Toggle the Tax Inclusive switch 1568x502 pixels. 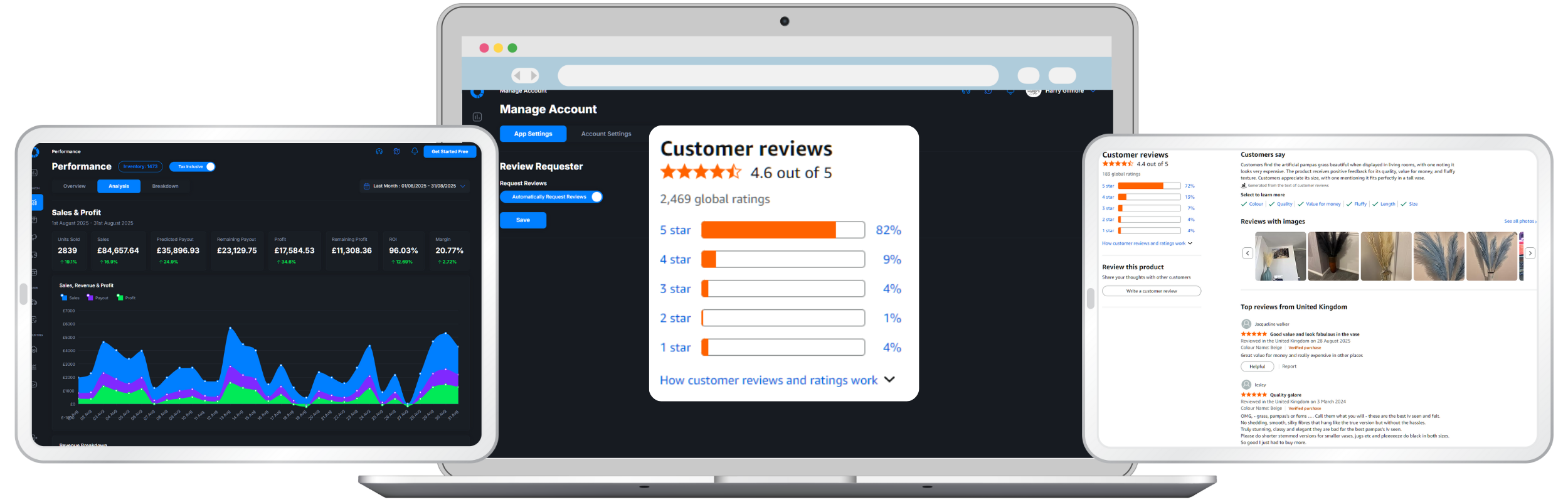pyautogui.click(x=193, y=167)
